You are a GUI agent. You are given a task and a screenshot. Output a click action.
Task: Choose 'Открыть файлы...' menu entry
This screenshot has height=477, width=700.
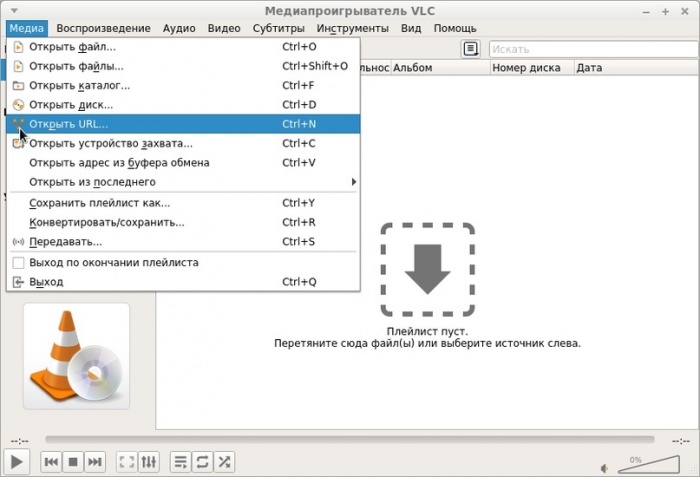click(x=183, y=66)
